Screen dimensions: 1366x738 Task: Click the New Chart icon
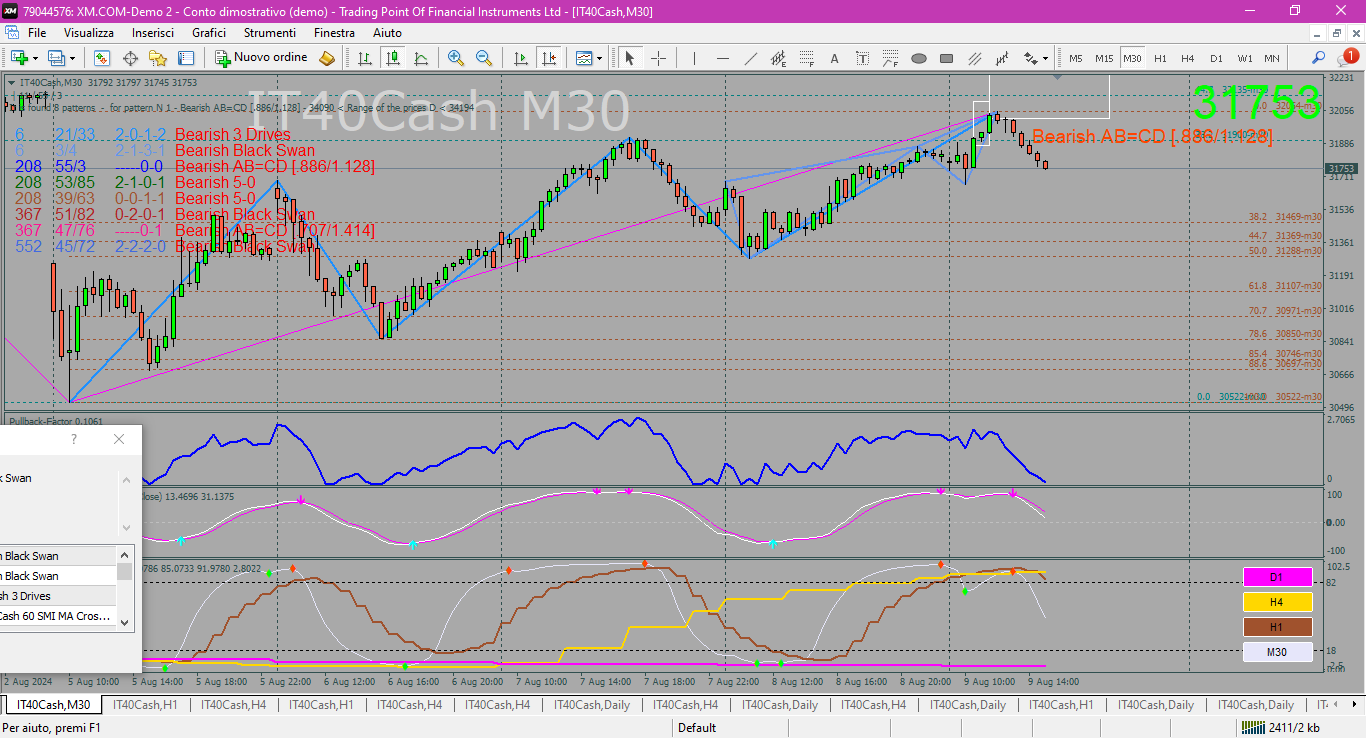pyautogui.click(x=19, y=58)
